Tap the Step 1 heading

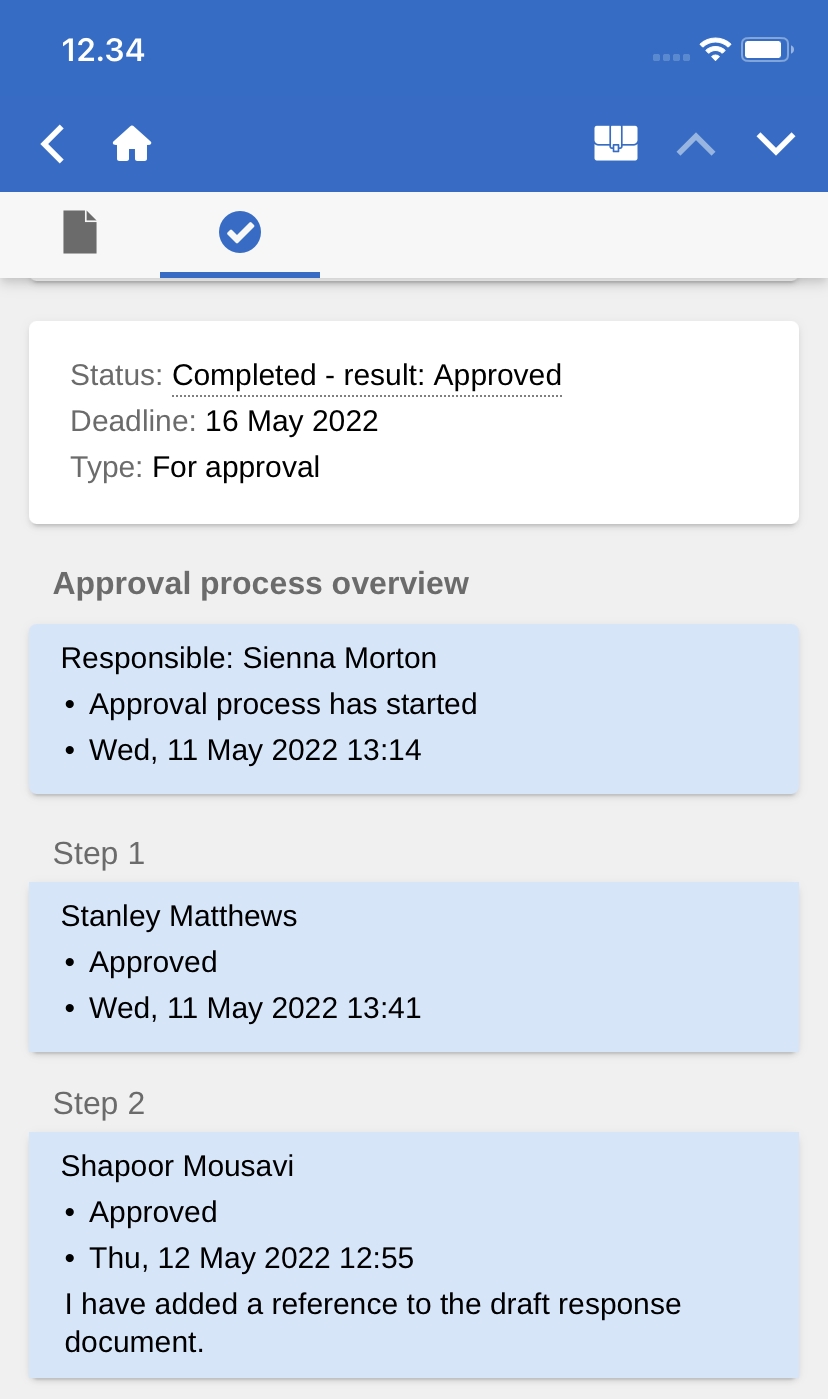(99, 854)
